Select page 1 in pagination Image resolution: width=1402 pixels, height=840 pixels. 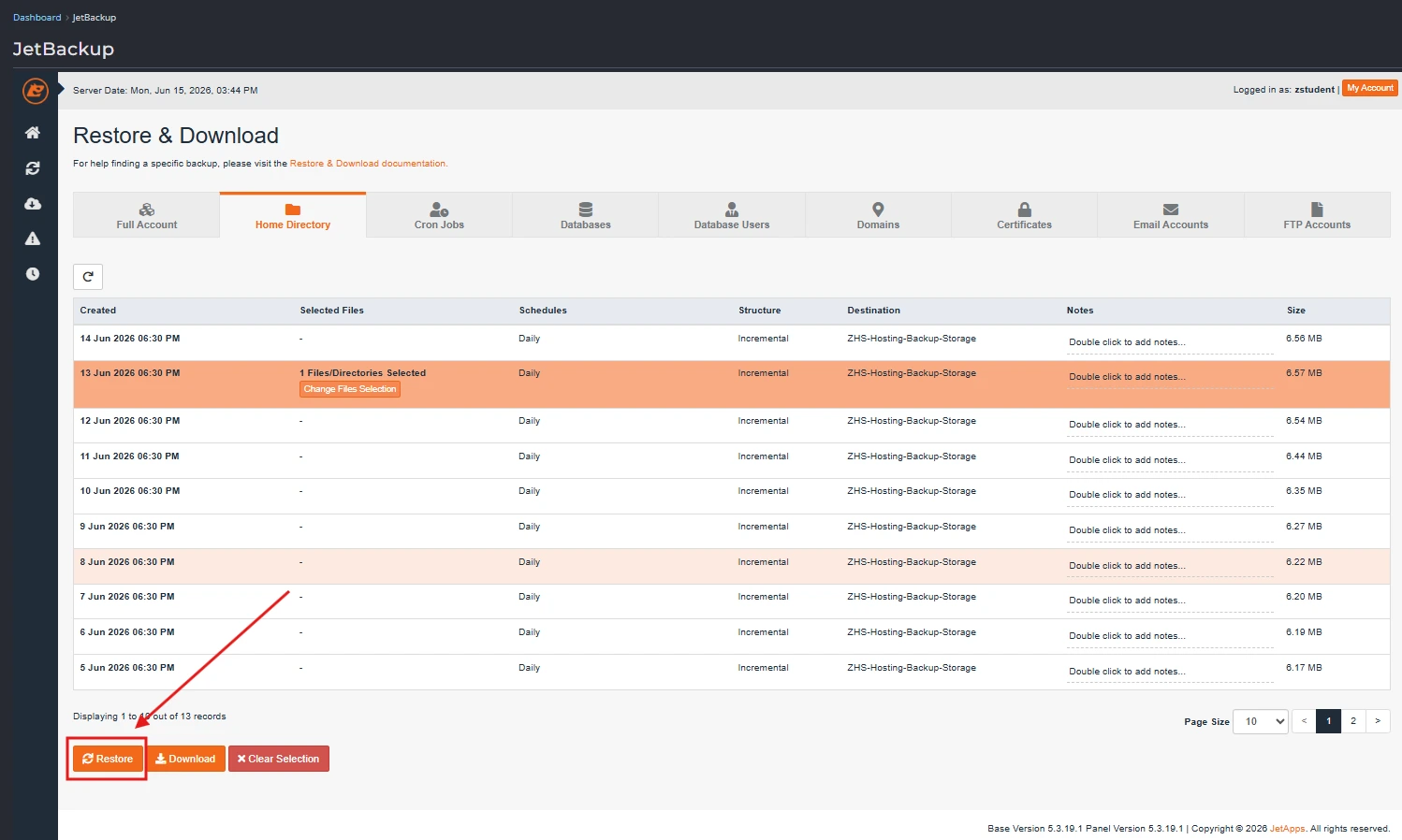1328,721
